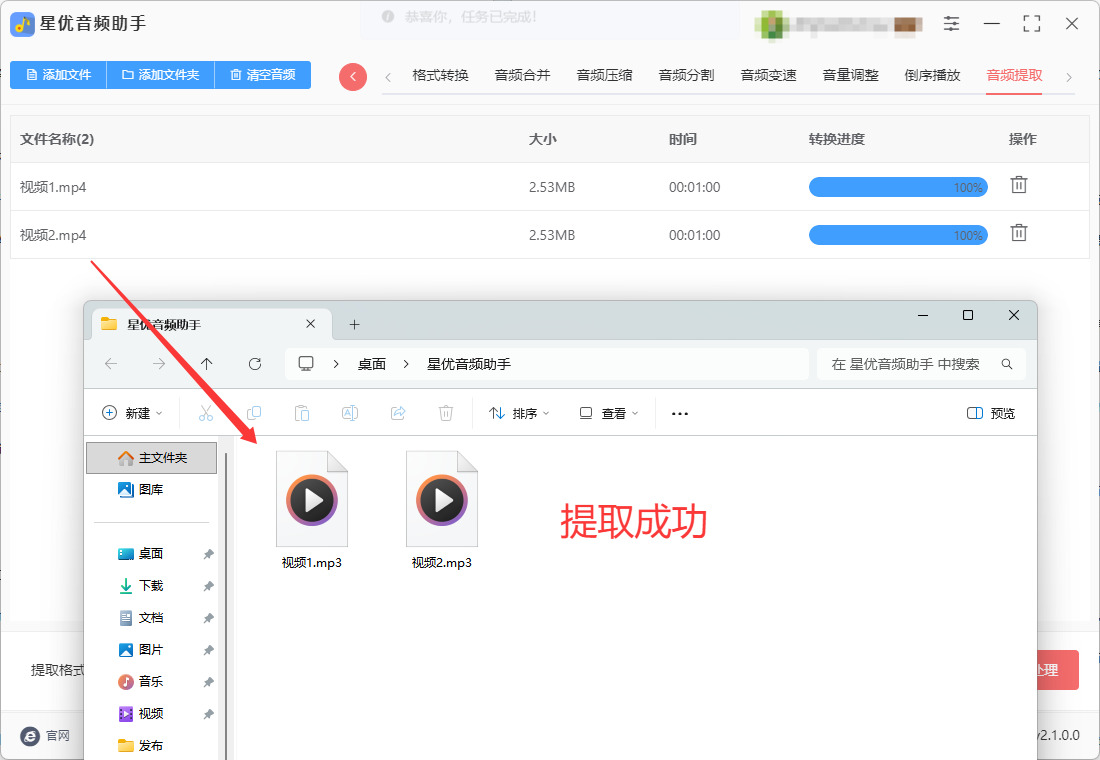The image size is (1100, 760).
Task: Switch to the 格式转换 tab
Action: point(441,76)
